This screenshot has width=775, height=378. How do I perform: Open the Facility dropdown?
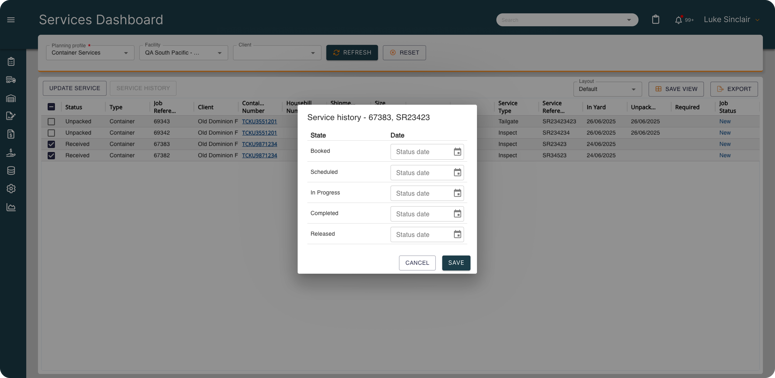pyautogui.click(x=183, y=53)
